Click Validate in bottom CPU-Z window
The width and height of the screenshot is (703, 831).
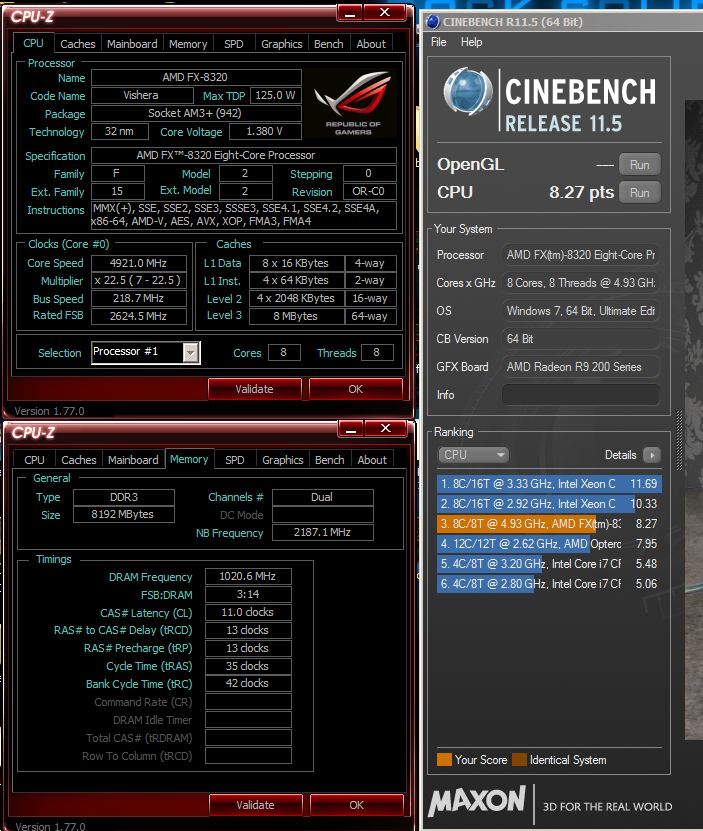click(256, 805)
